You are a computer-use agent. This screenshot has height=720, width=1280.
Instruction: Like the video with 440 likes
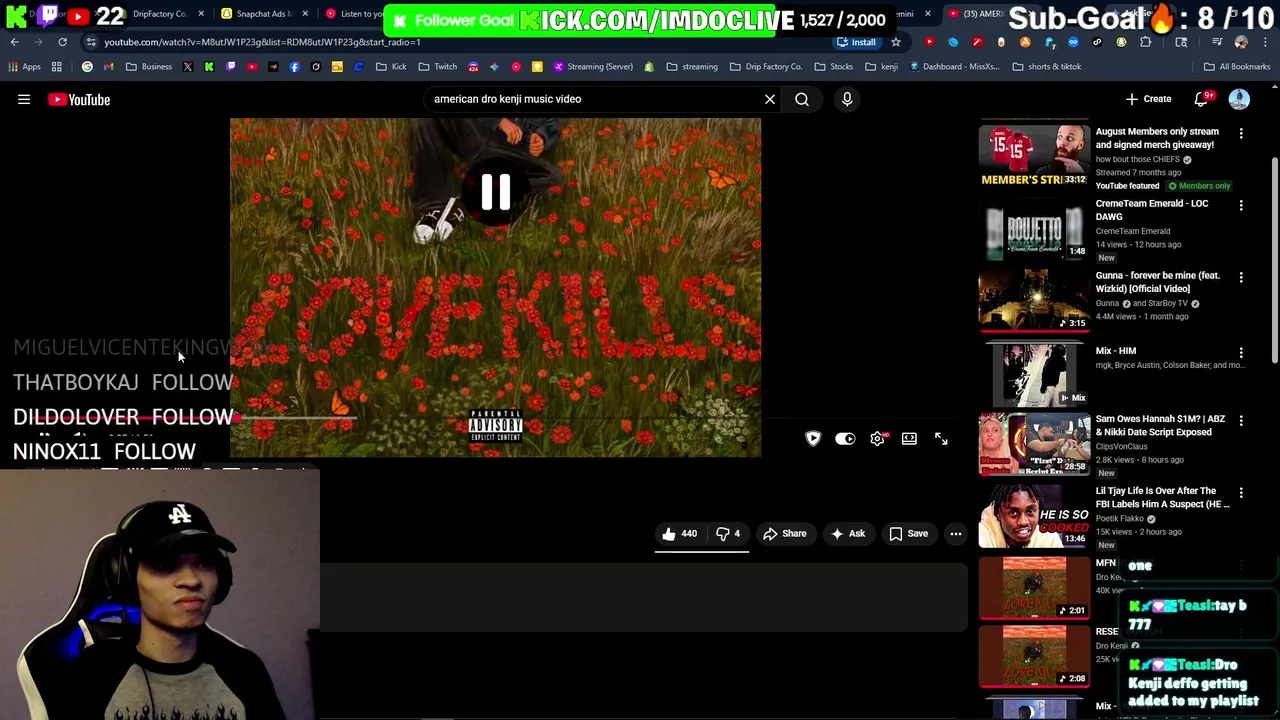679,533
